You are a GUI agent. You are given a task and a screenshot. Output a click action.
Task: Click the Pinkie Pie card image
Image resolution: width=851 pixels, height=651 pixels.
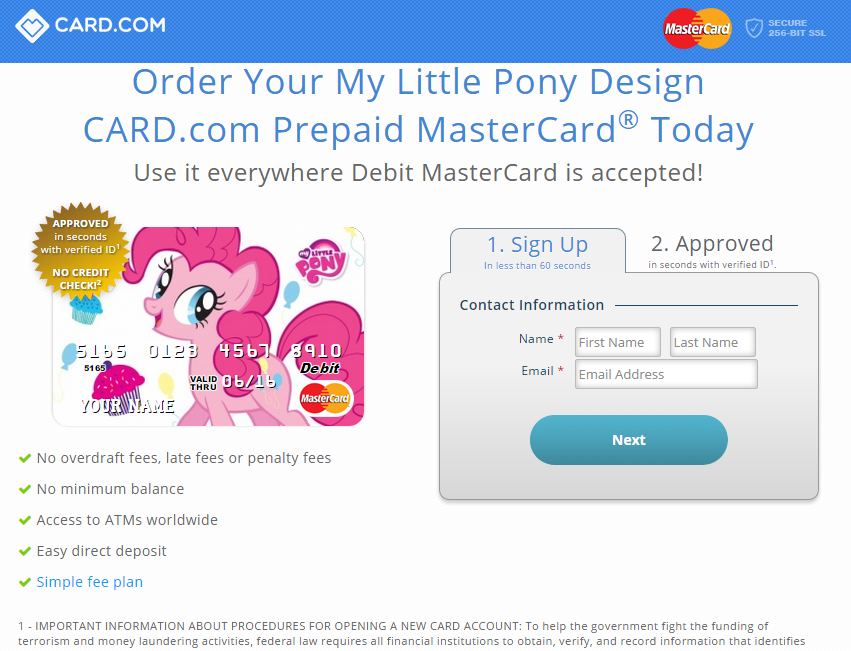point(208,326)
